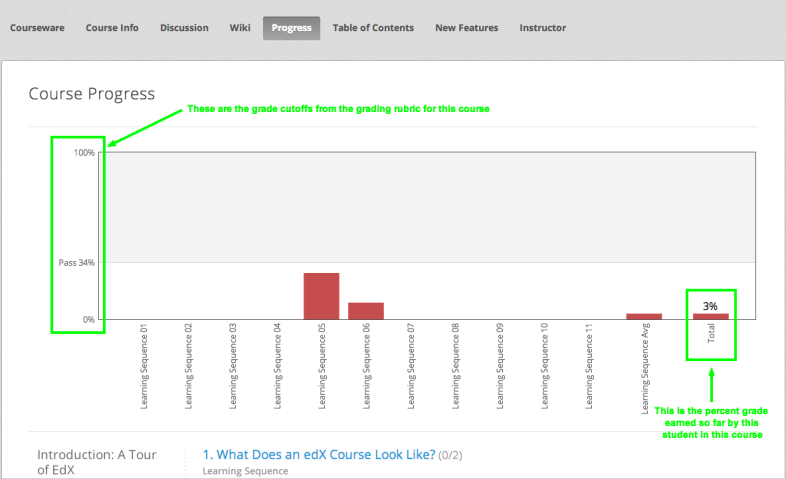Switch to the Instructor tab

click(x=542, y=28)
